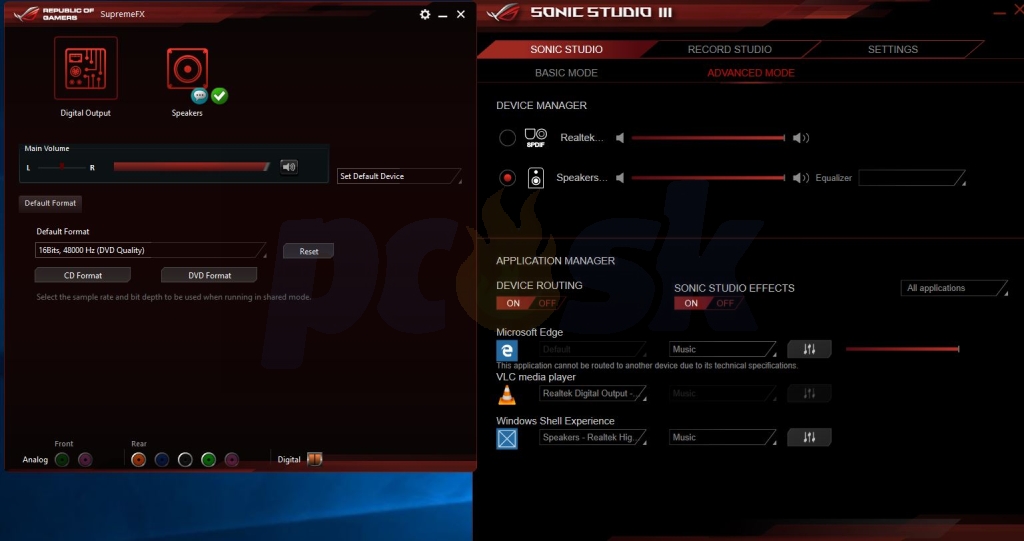
Task: Click the DVD Format button
Action: [x=209, y=275]
